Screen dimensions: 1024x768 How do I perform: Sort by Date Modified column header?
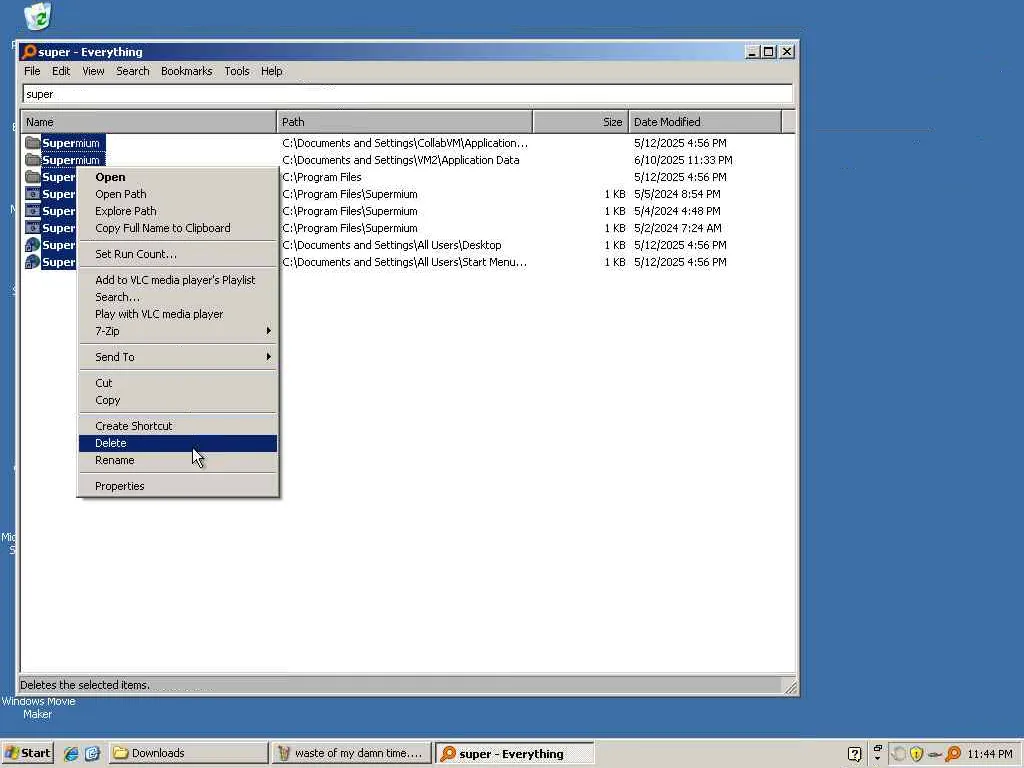pyautogui.click(x=705, y=122)
